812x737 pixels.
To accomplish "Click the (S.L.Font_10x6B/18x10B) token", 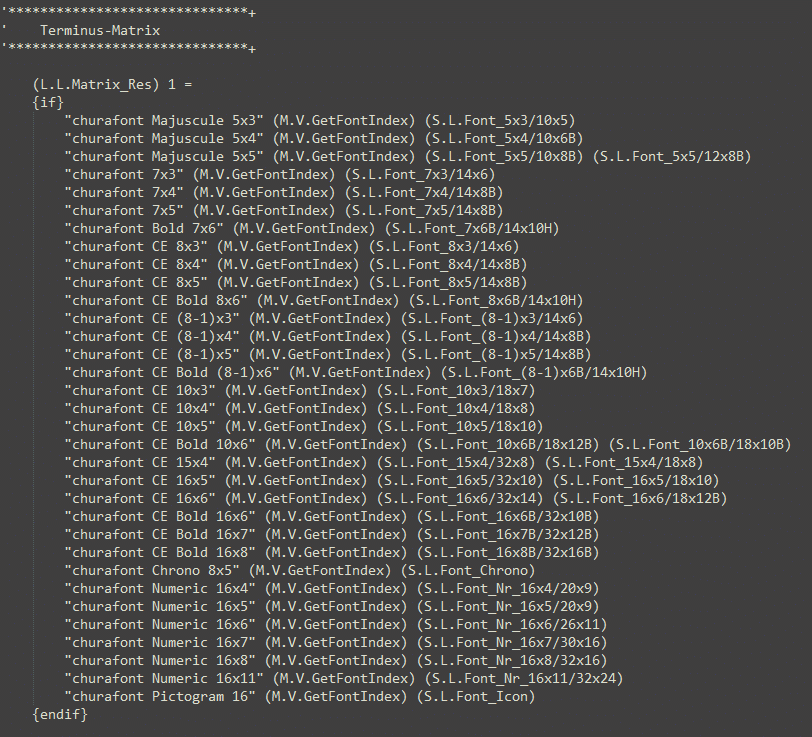I will coord(700,444).
